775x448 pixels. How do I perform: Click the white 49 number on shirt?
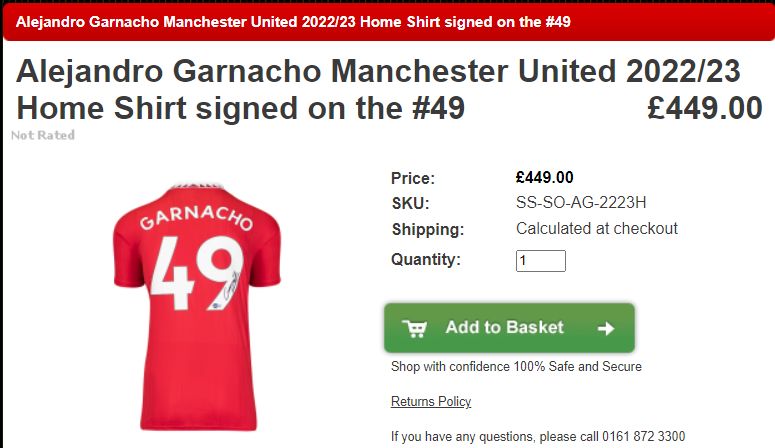(x=197, y=273)
